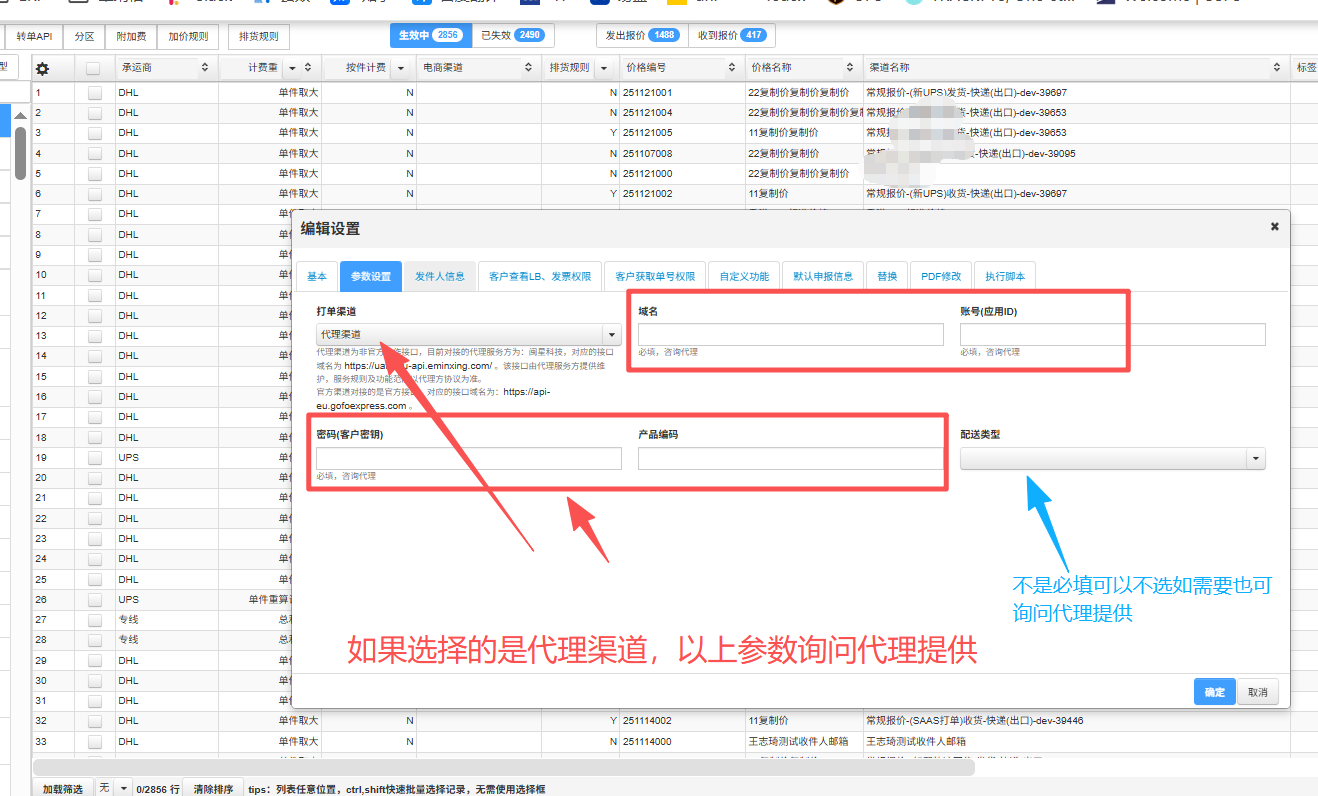
Task: Select cell 王志琦测试收件人邮箱 in 价格名称 column
Action: (804, 742)
